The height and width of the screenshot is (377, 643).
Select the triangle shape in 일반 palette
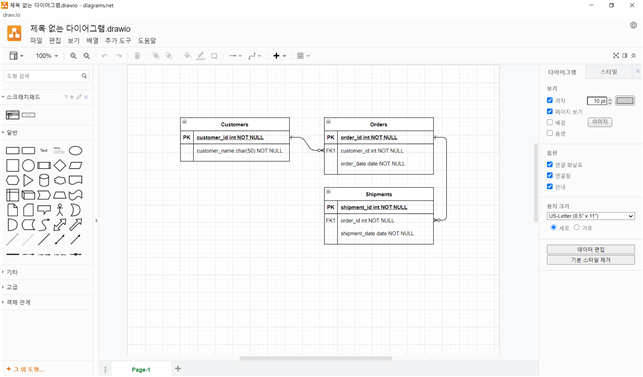pyautogui.click(x=28, y=180)
